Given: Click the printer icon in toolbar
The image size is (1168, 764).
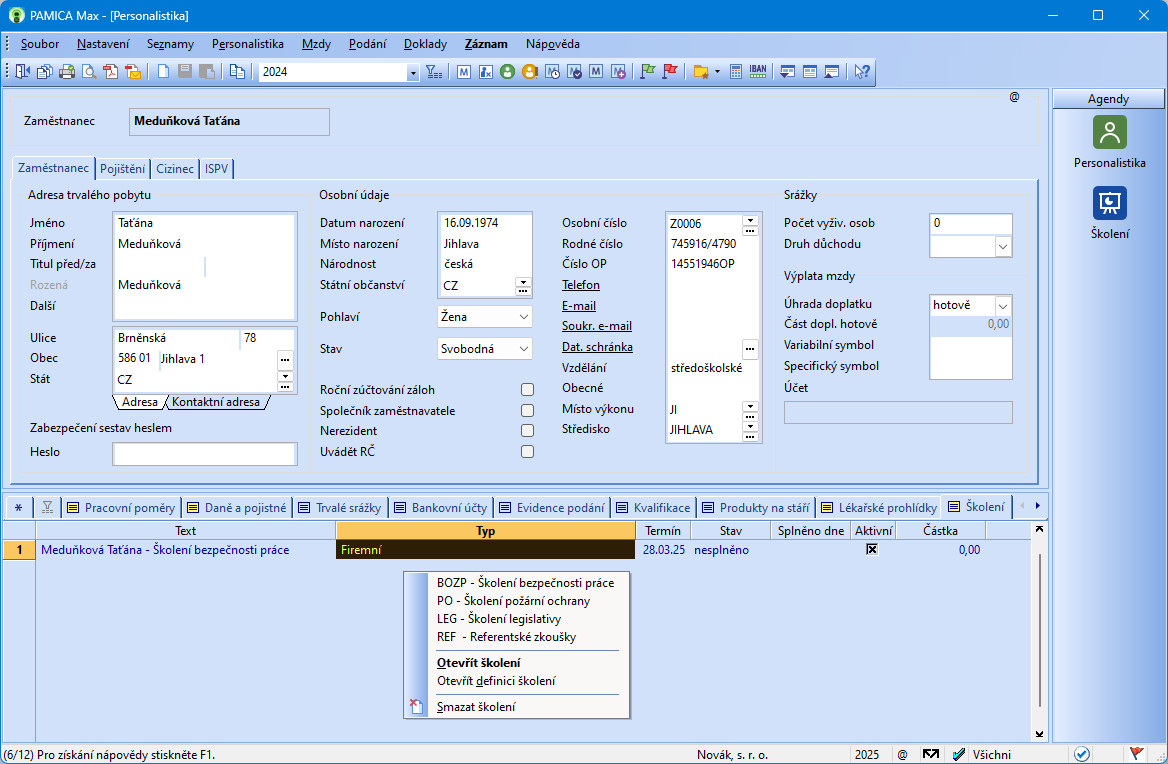Looking at the screenshot, I should (x=67, y=71).
